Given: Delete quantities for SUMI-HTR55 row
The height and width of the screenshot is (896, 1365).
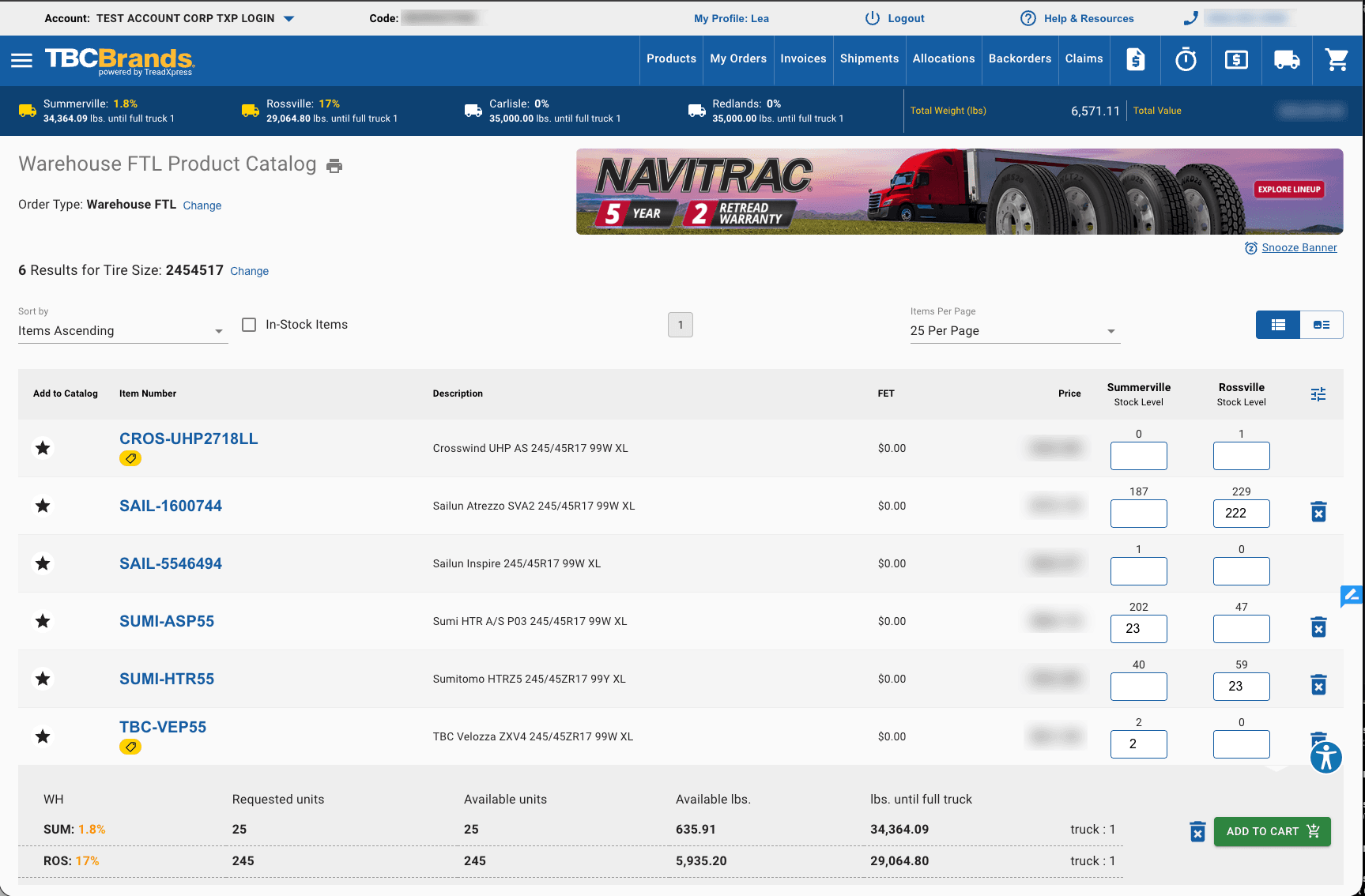Looking at the screenshot, I should coord(1318,685).
